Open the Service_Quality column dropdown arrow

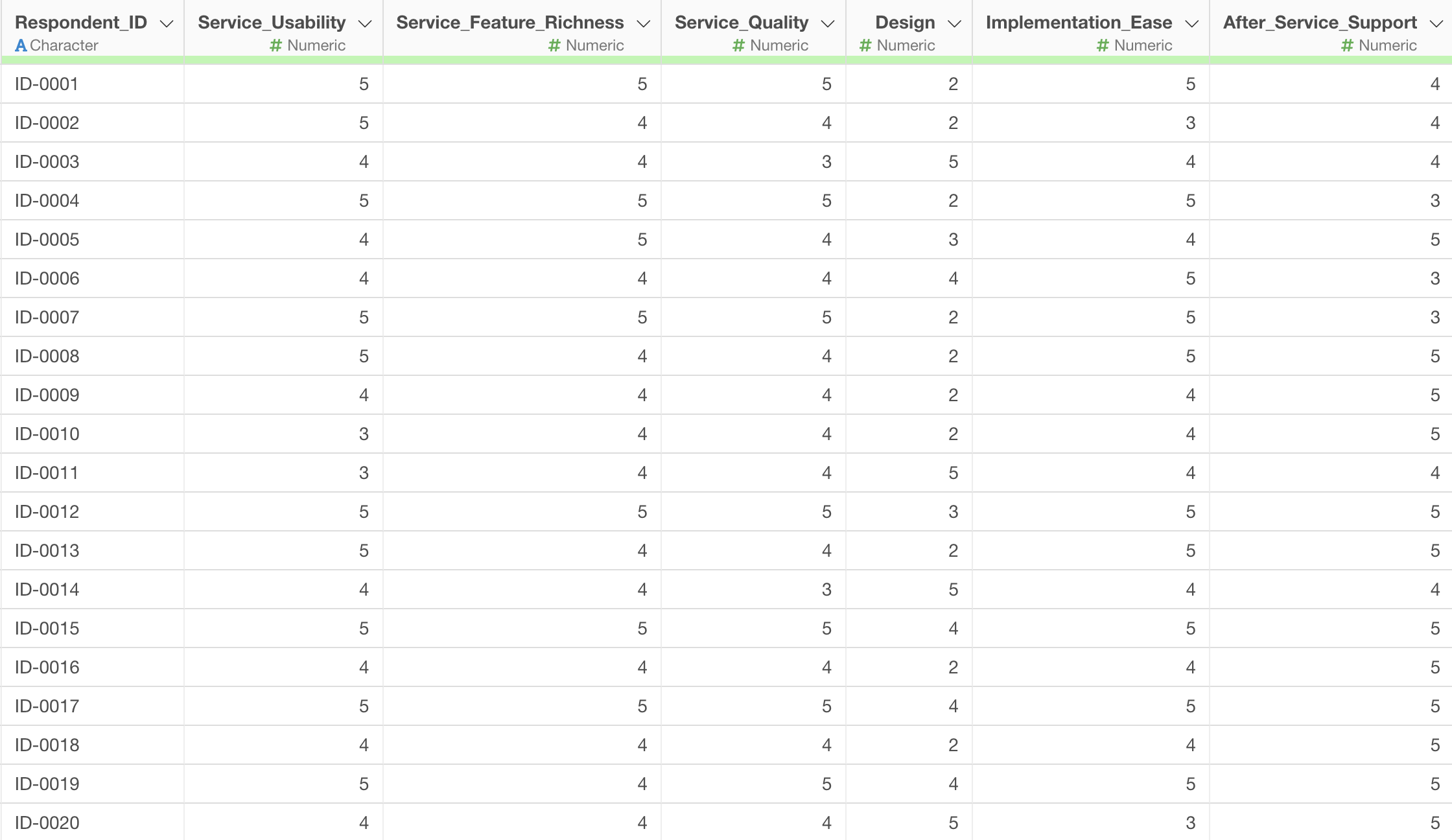click(827, 24)
